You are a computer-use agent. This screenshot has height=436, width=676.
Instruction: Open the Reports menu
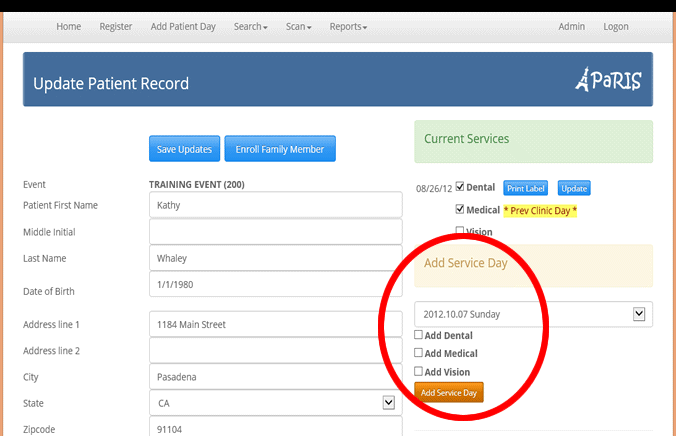point(348,27)
